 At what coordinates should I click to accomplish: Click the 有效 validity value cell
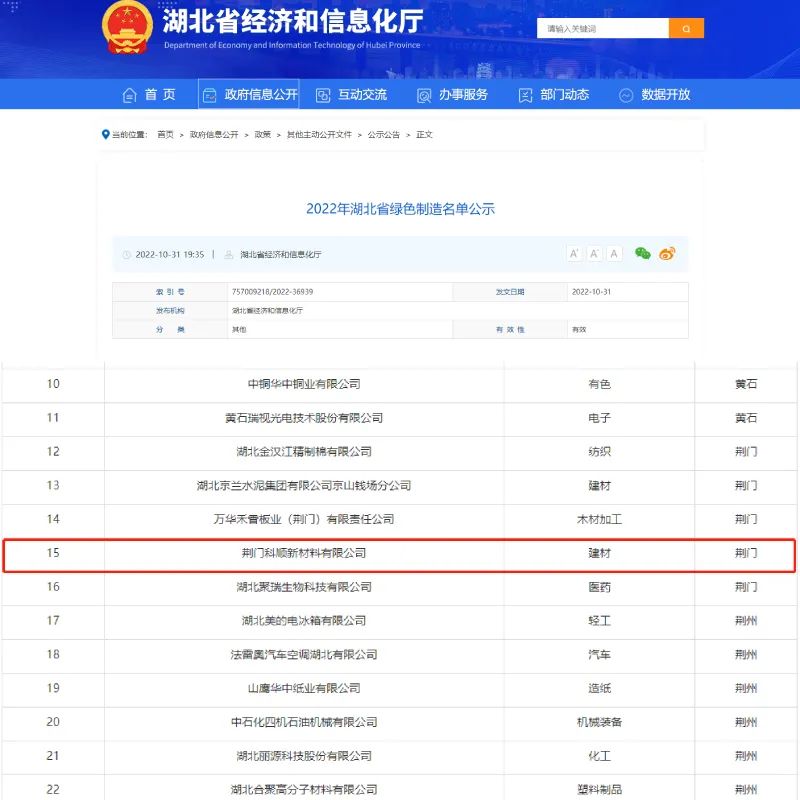628,330
